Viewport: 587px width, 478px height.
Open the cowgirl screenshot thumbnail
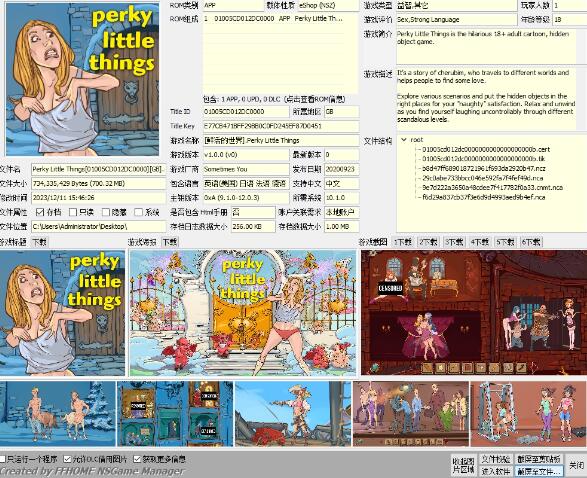tap(293, 414)
